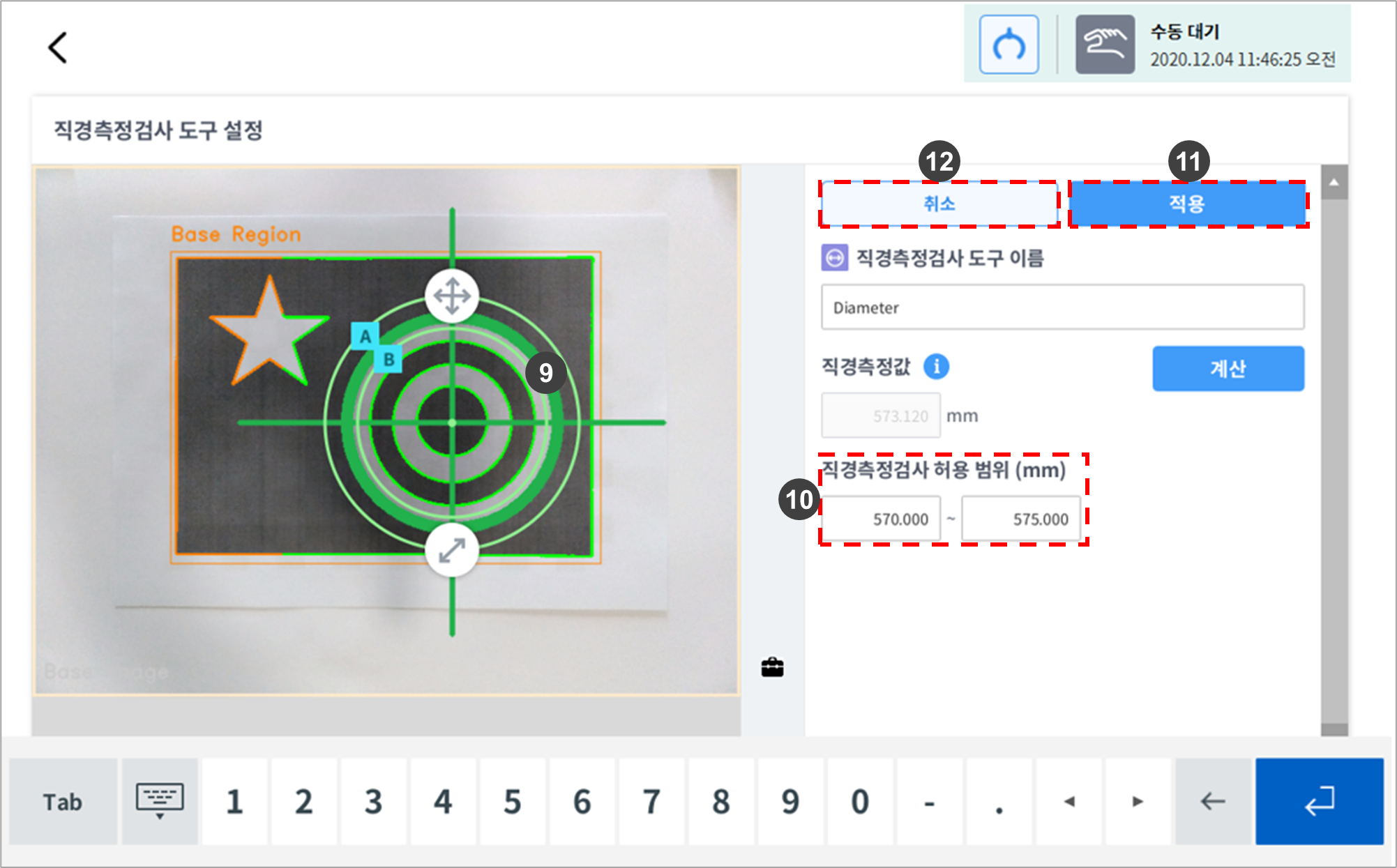Click the scrollbar up arrow
Screen dimensions: 1397x868
click(1334, 183)
